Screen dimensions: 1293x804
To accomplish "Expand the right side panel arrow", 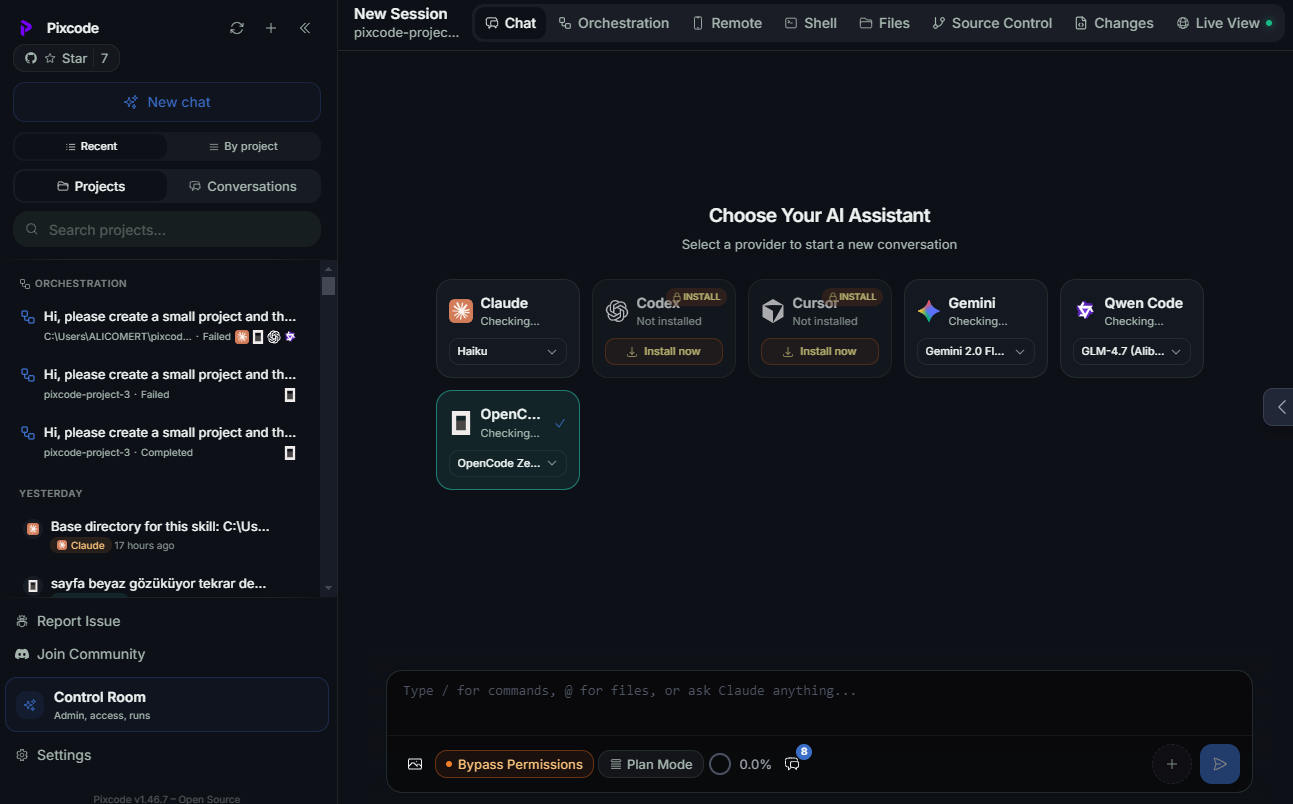I will point(1281,407).
